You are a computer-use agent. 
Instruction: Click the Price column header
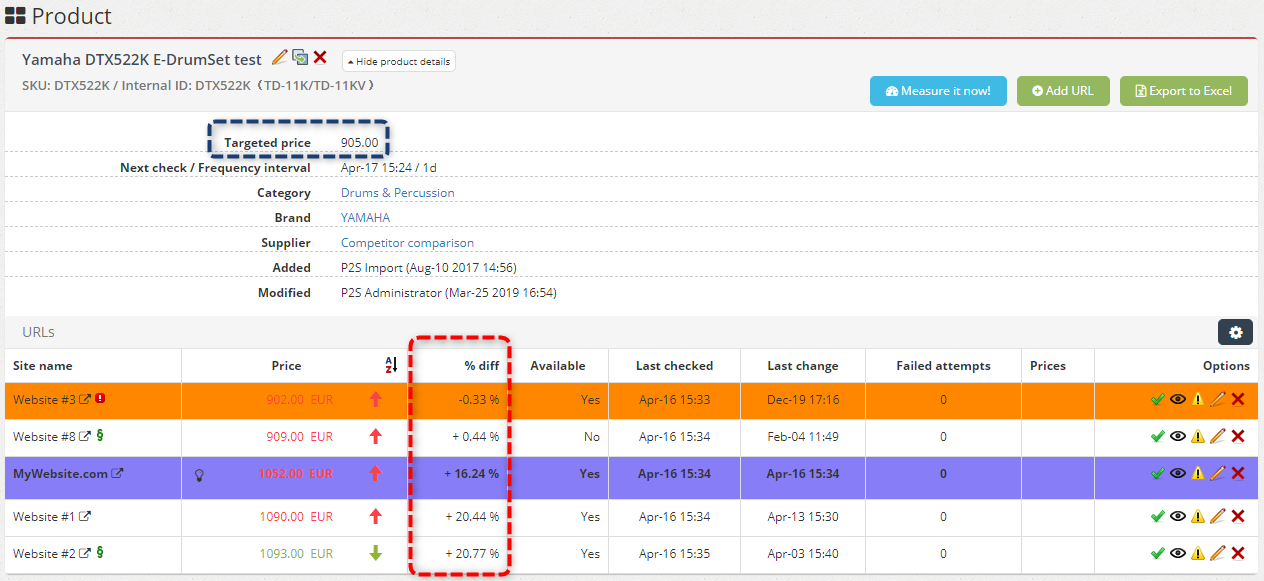286,366
